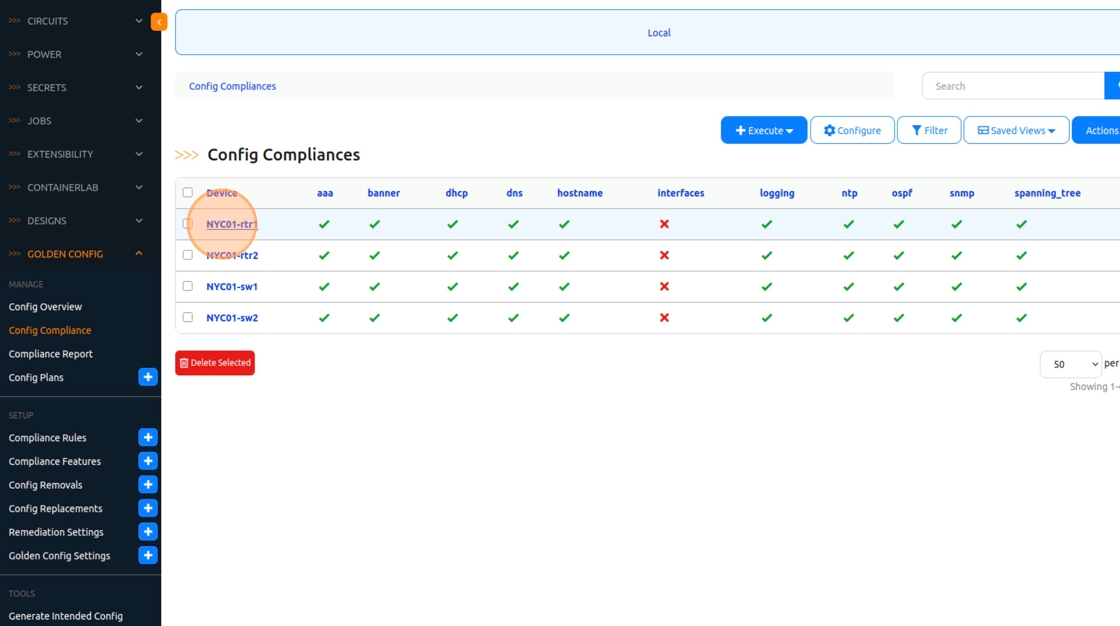Add Remediation Setting with plus icon
This screenshot has width=1120, height=626.
tap(148, 532)
